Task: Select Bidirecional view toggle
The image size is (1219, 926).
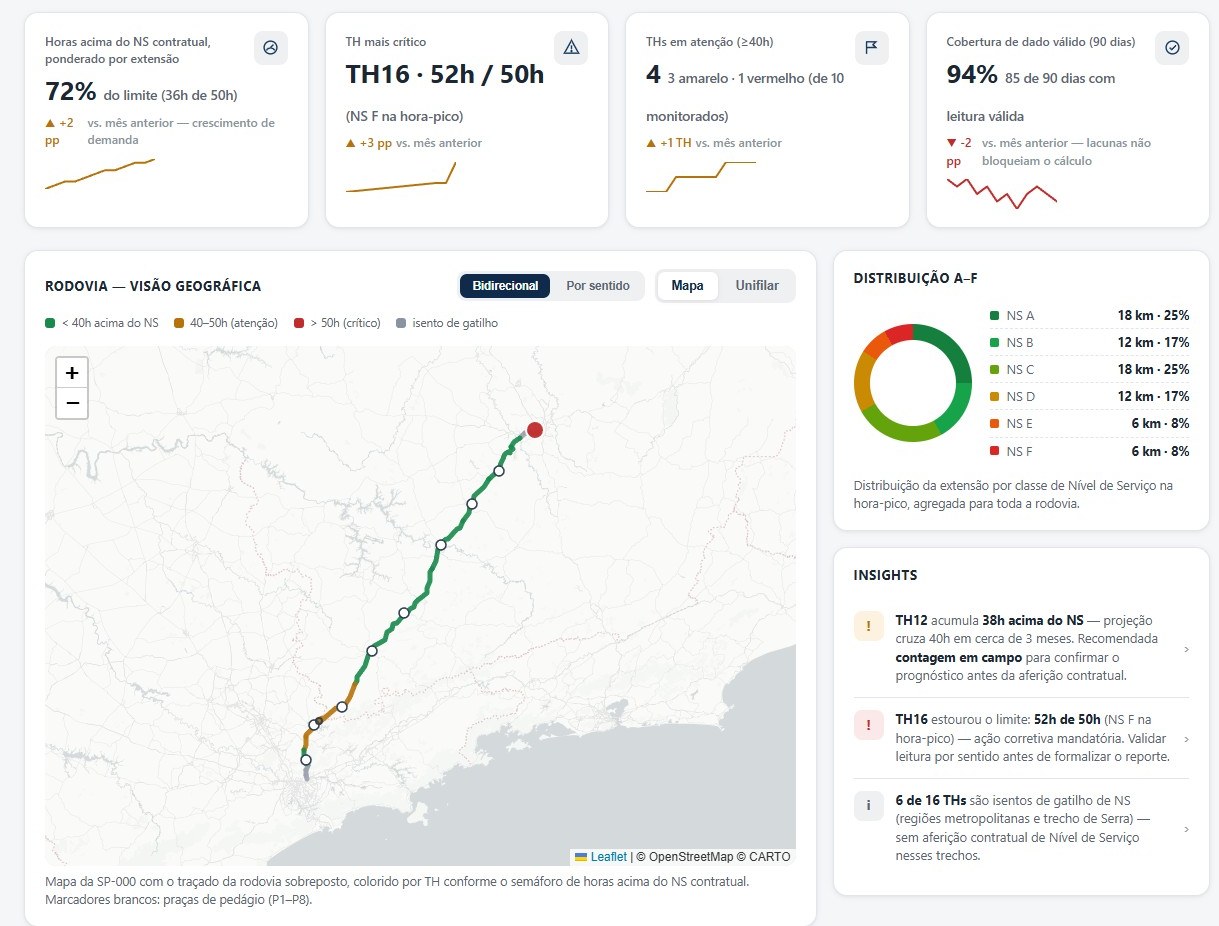Action: pyautogui.click(x=505, y=286)
